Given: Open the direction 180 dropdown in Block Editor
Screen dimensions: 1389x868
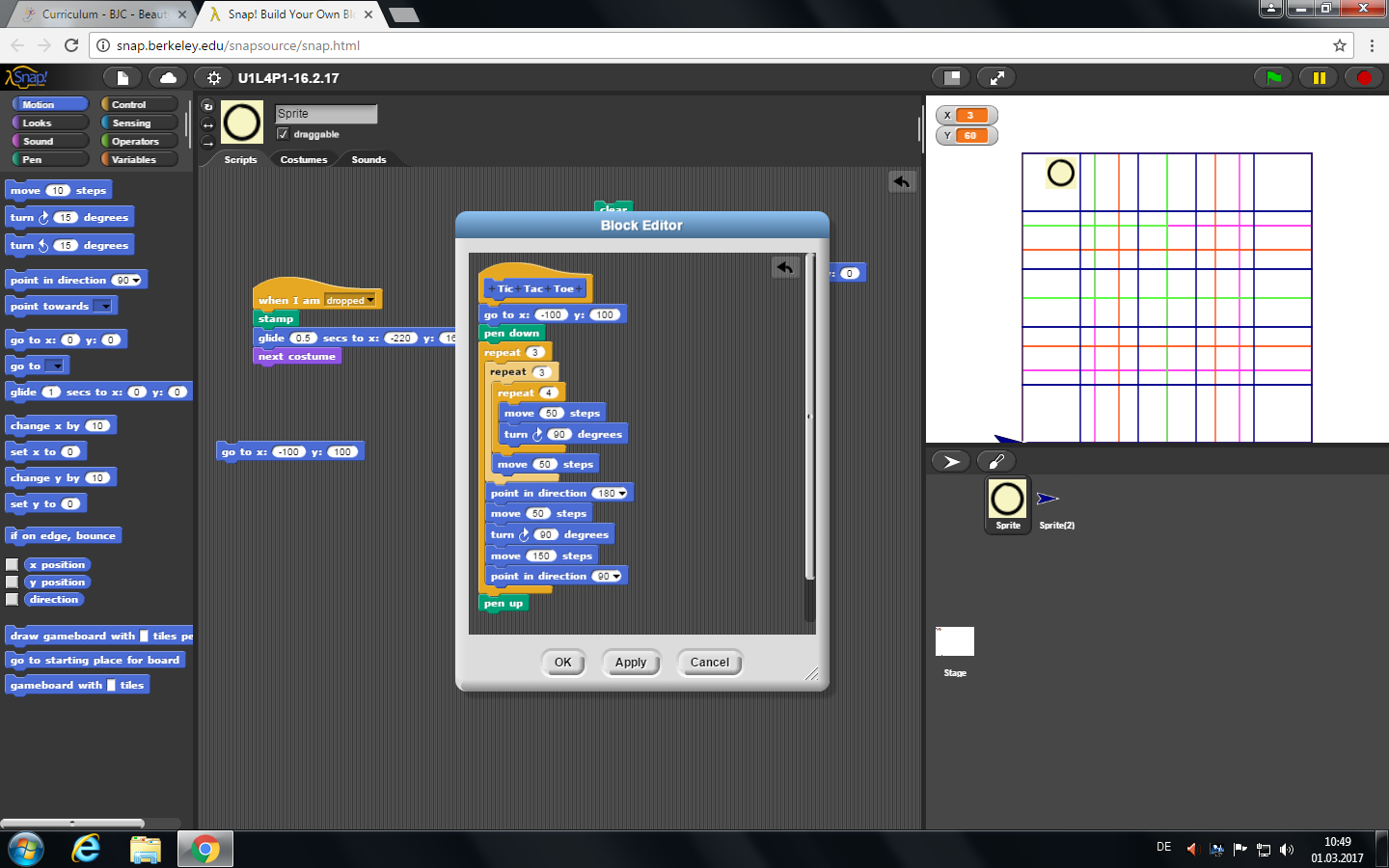Looking at the screenshot, I should click(622, 494).
